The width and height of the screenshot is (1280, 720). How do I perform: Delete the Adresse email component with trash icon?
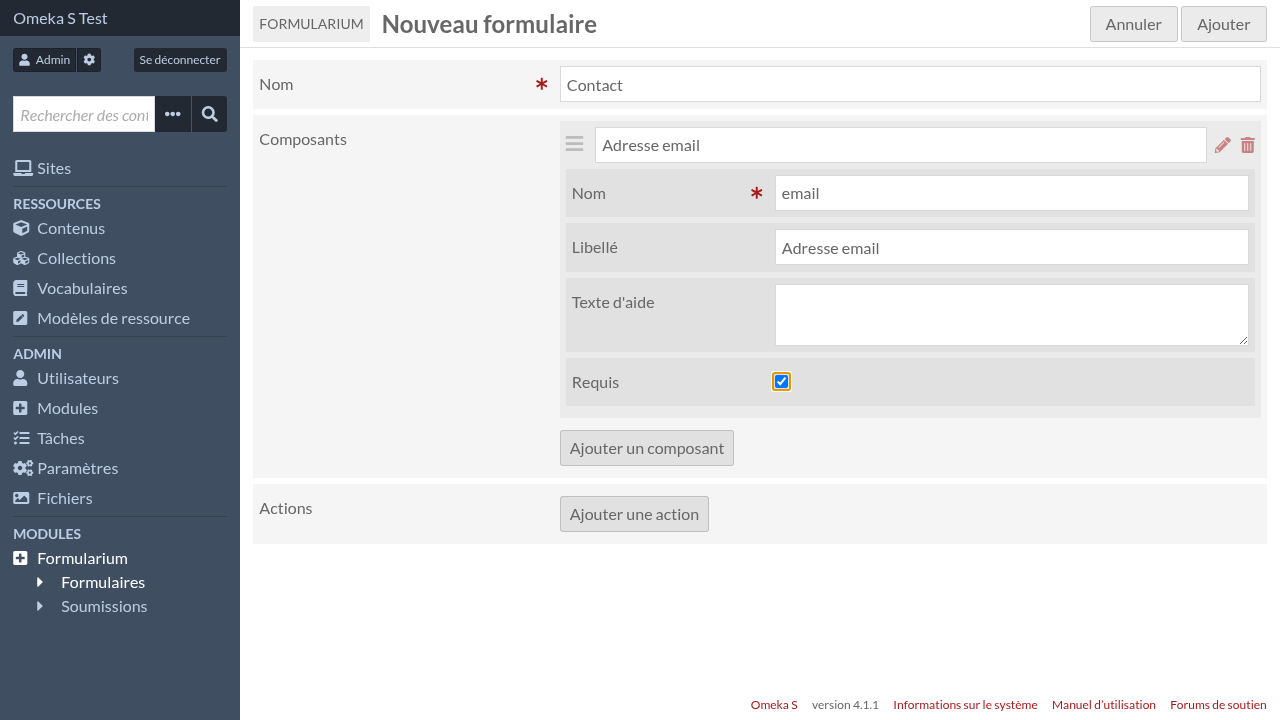(1247, 145)
